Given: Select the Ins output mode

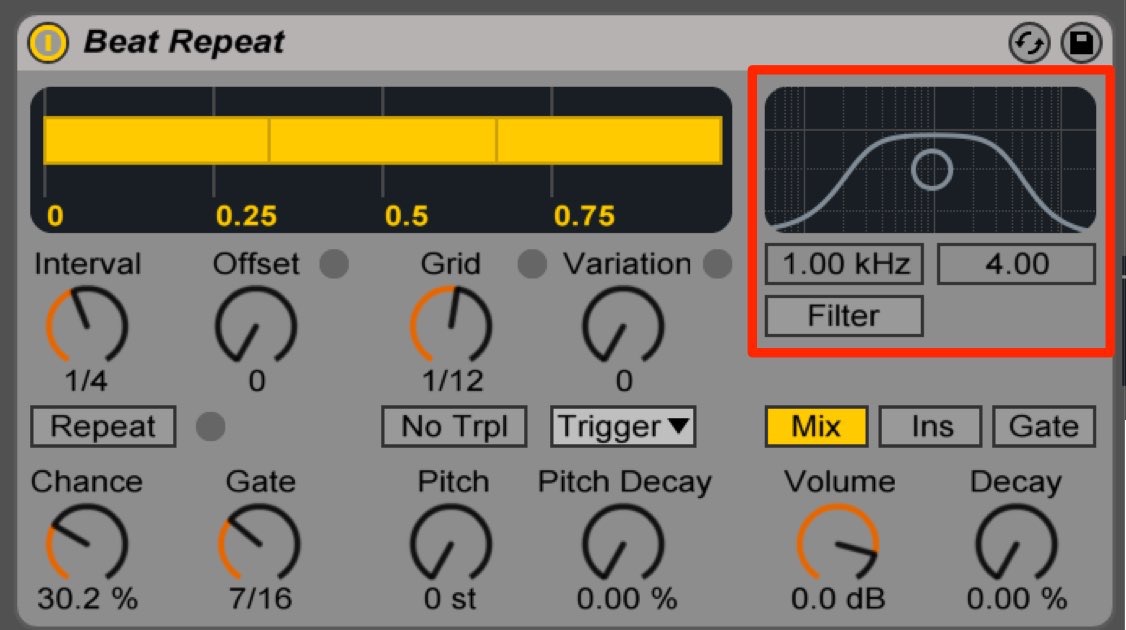Looking at the screenshot, I should tap(931, 427).
